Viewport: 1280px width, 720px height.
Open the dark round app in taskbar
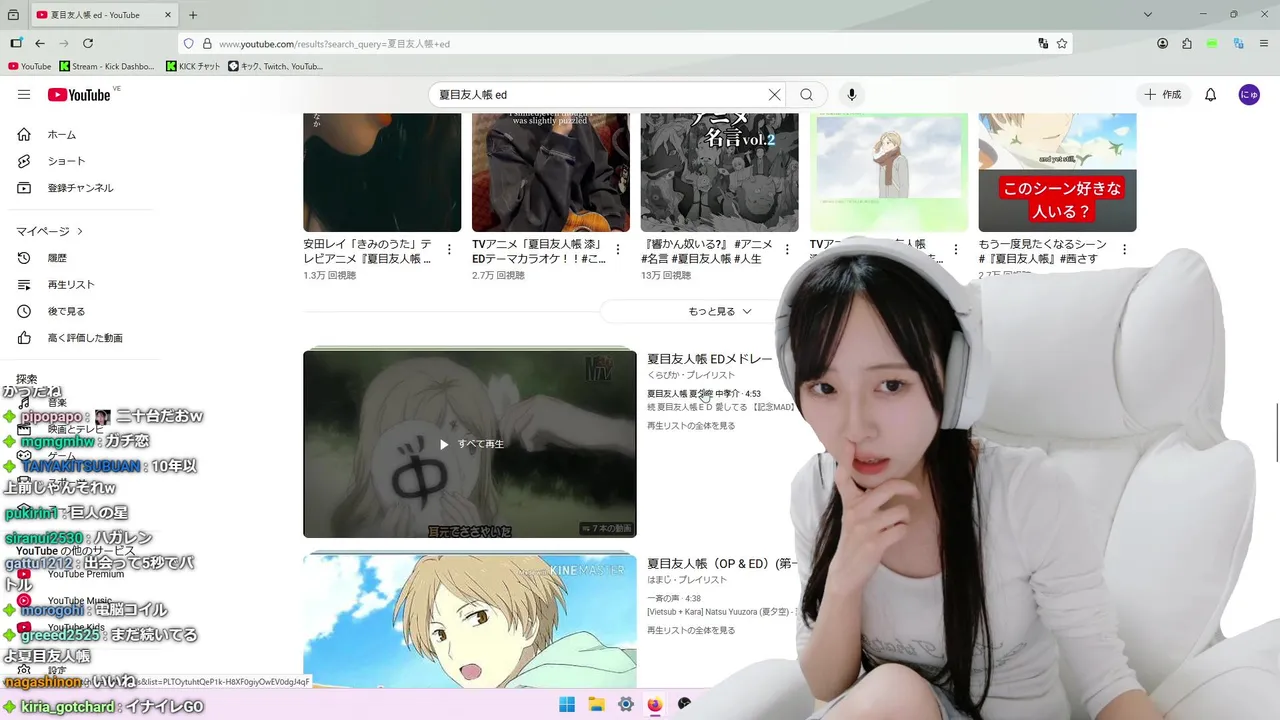click(x=684, y=704)
